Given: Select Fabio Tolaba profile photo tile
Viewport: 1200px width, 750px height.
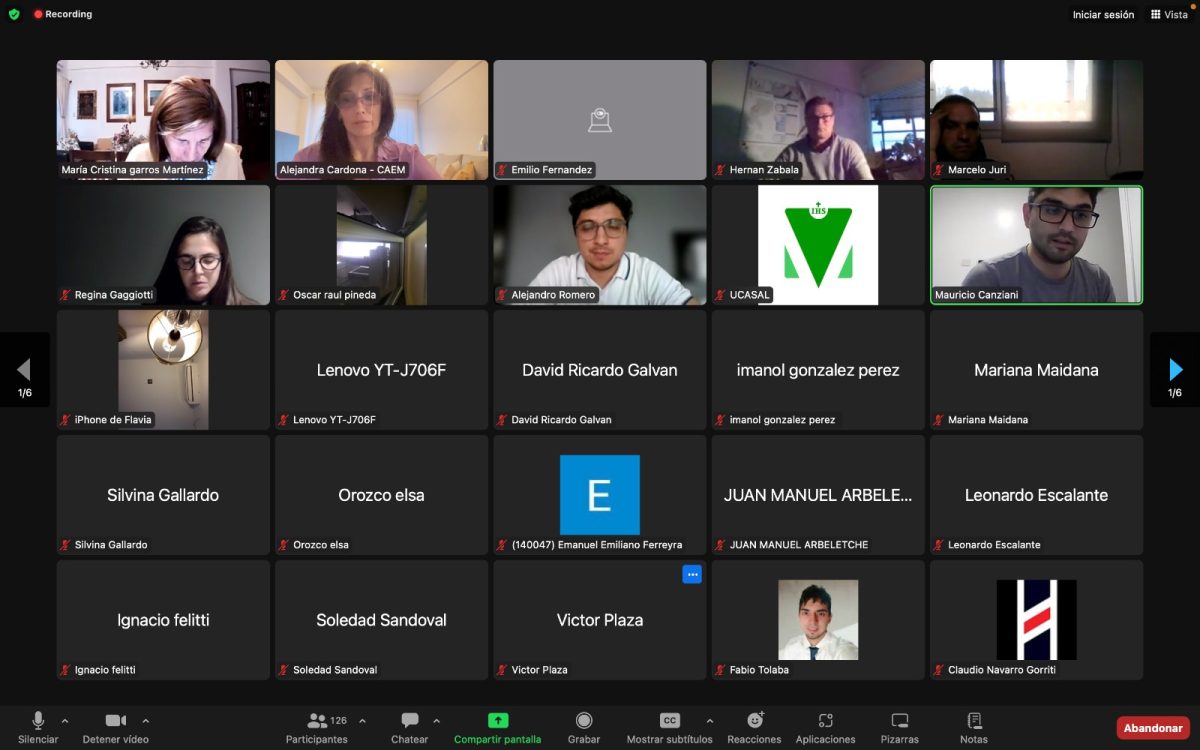Looking at the screenshot, I should [818, 620].
